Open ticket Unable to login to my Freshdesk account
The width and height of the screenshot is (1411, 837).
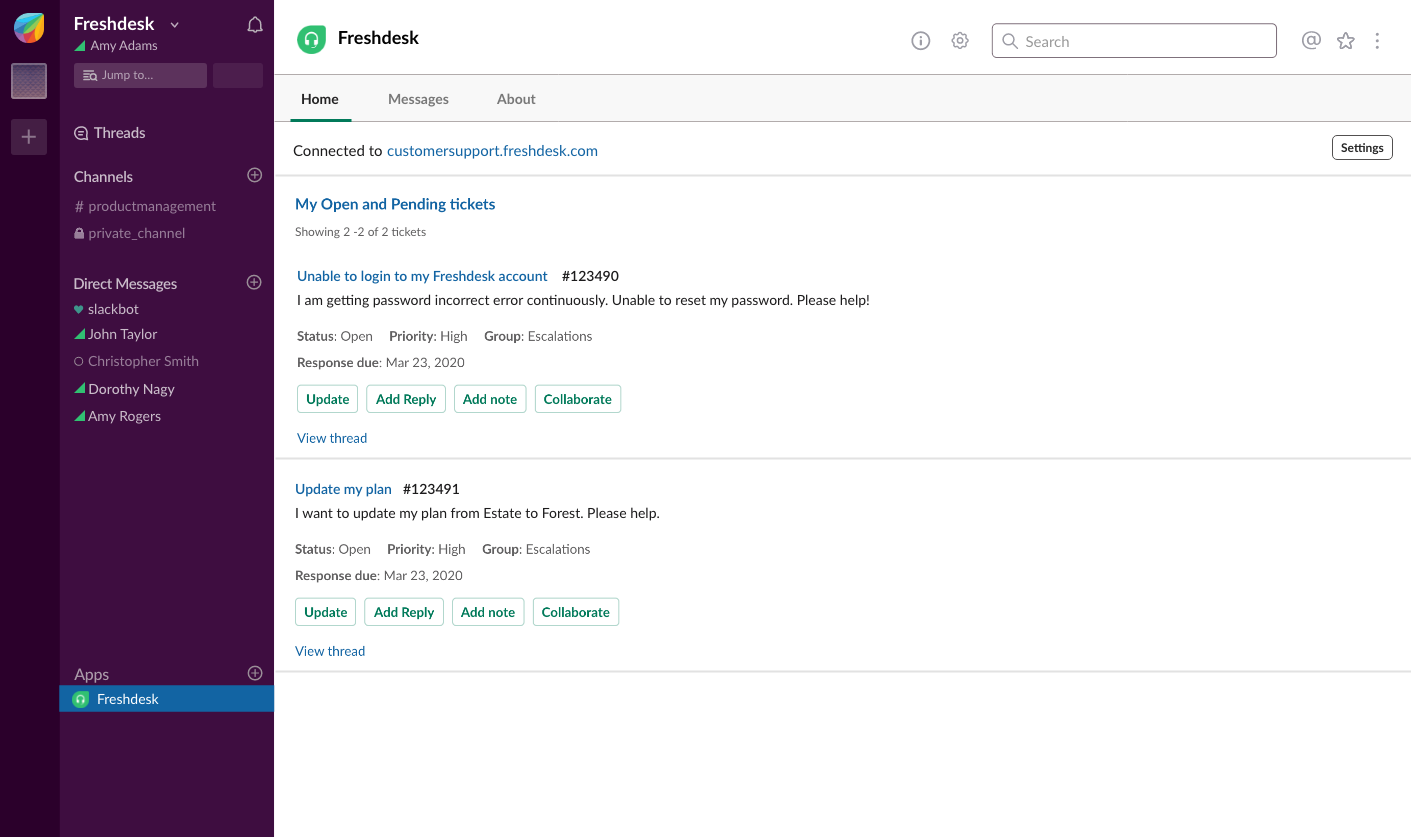422,276
